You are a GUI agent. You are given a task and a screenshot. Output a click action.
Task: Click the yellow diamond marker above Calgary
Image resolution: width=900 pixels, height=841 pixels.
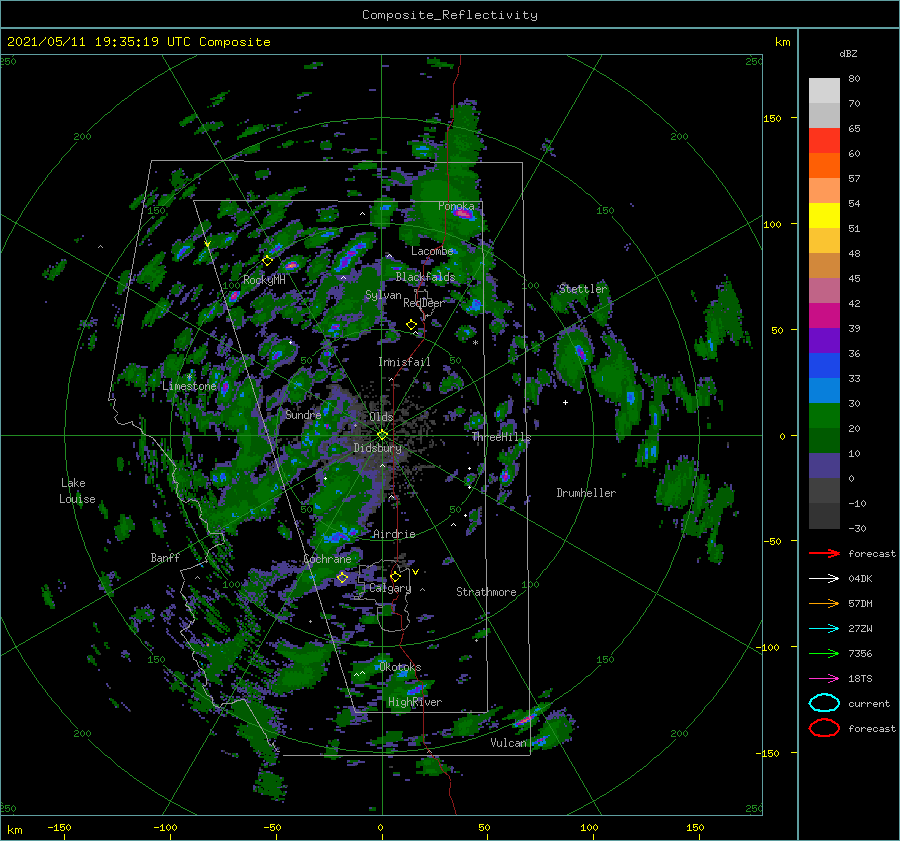(395, 576)
